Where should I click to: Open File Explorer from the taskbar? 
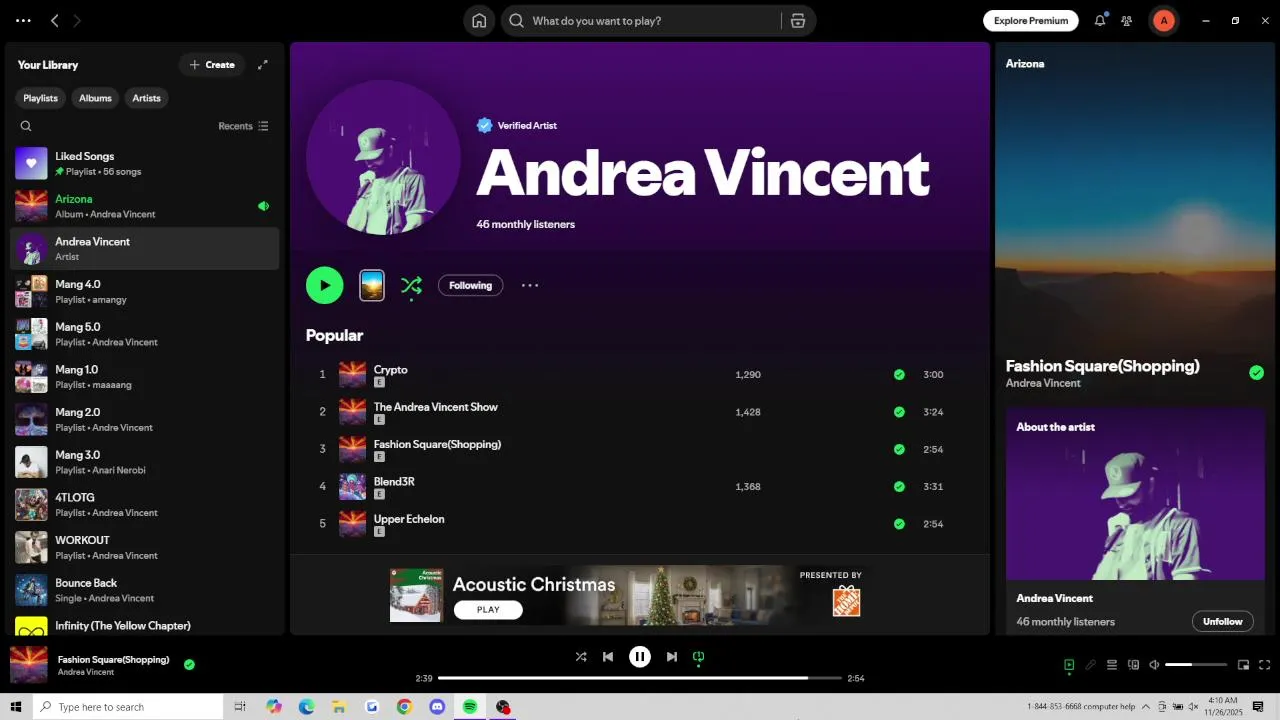[339, 707]
